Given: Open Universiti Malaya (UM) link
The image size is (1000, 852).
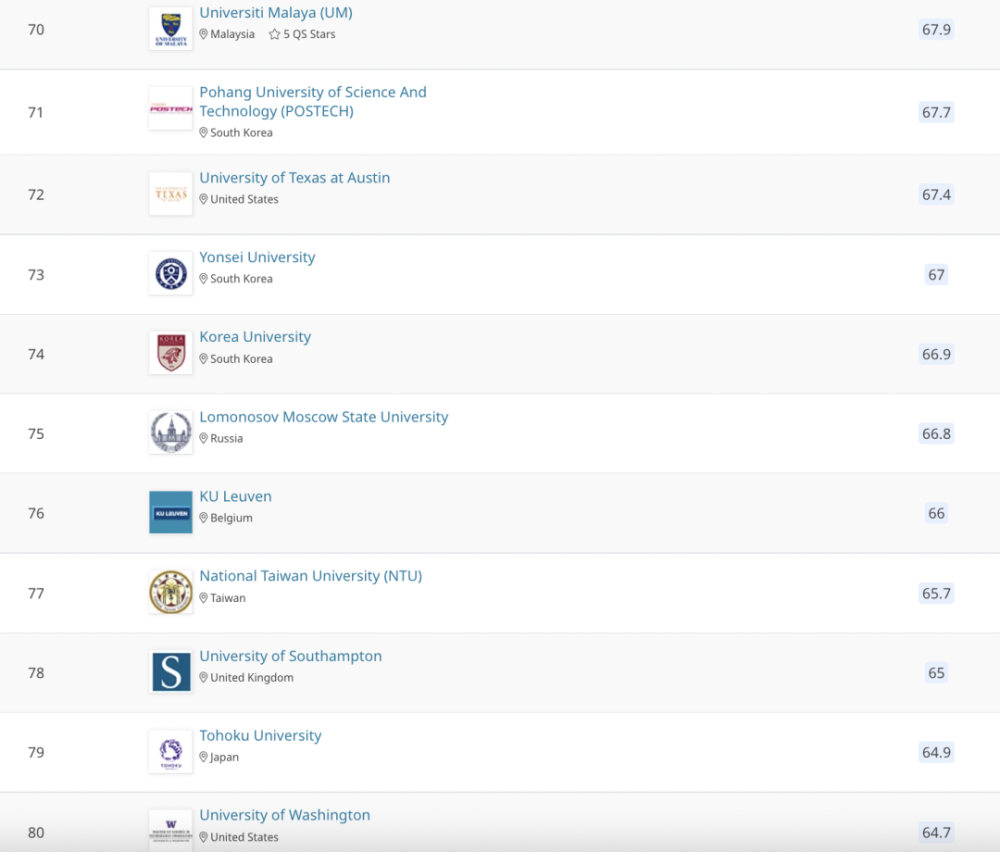Looking at the screenshot, I should click(x=276, y=13).
